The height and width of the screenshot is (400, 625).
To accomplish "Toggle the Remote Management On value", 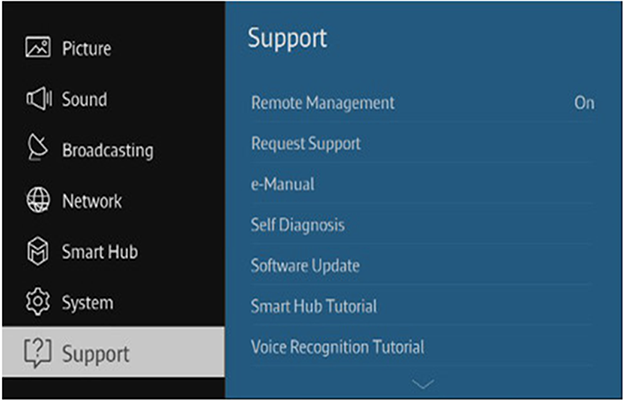I will pos(584,103).
